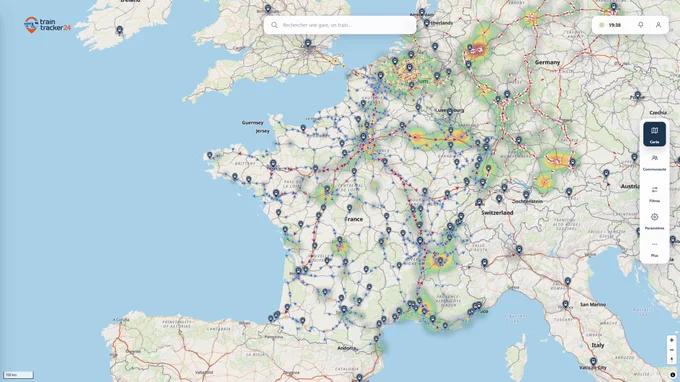Select the station pin at Vatican City

pos(593,362)
